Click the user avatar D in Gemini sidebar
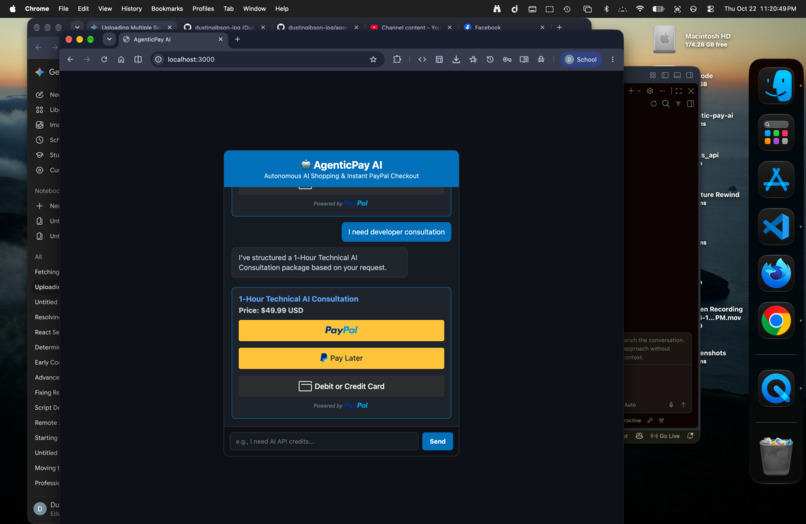The width and height of the screenshot is (806, 524). click(40, 509)
